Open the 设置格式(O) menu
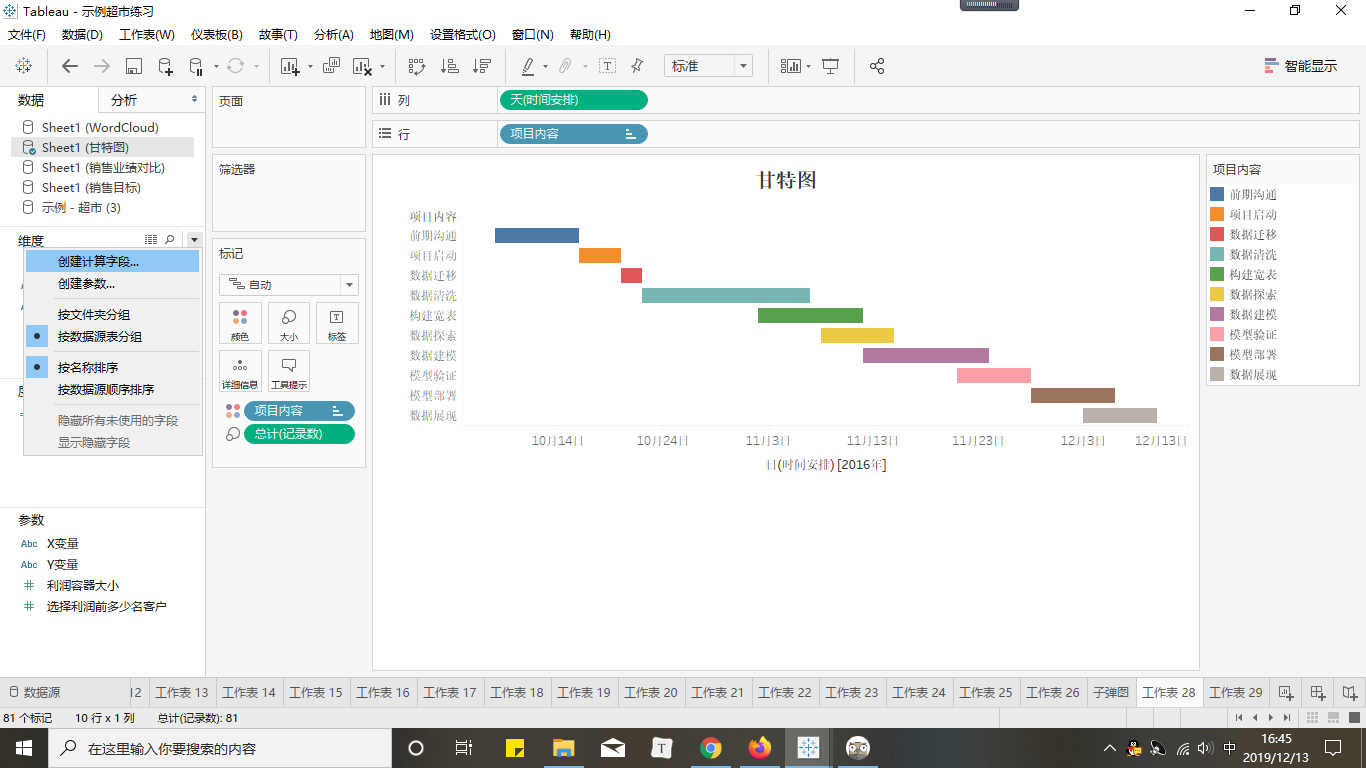This screenshot has width=1366, height=768. click(463, 34)
